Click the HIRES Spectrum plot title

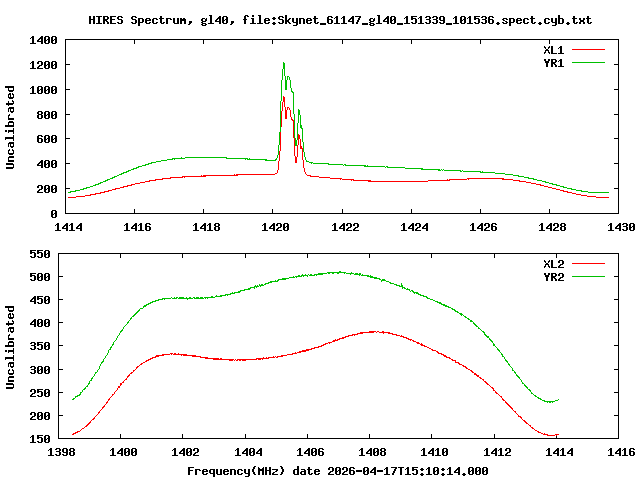click(x=340, y=20)
